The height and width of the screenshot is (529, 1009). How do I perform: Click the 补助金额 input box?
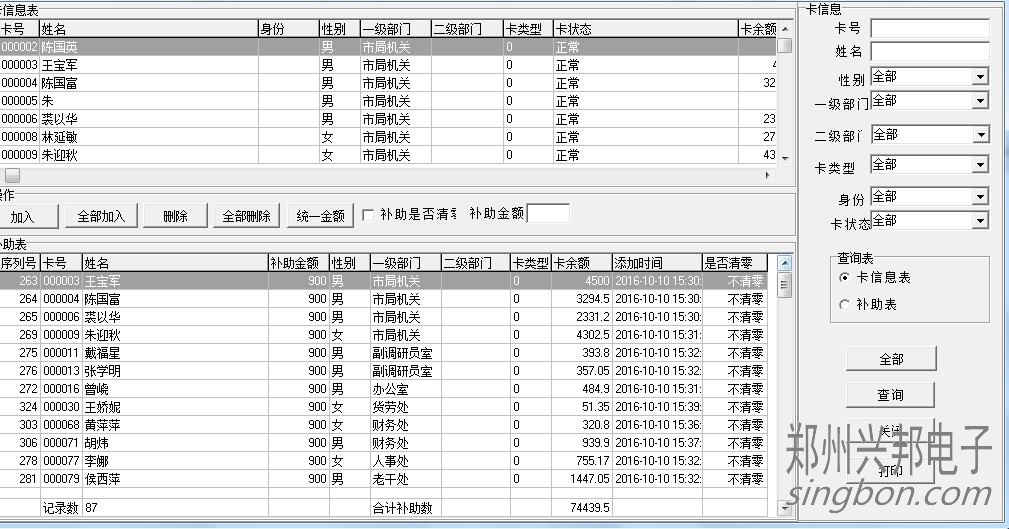pos(548,213)
